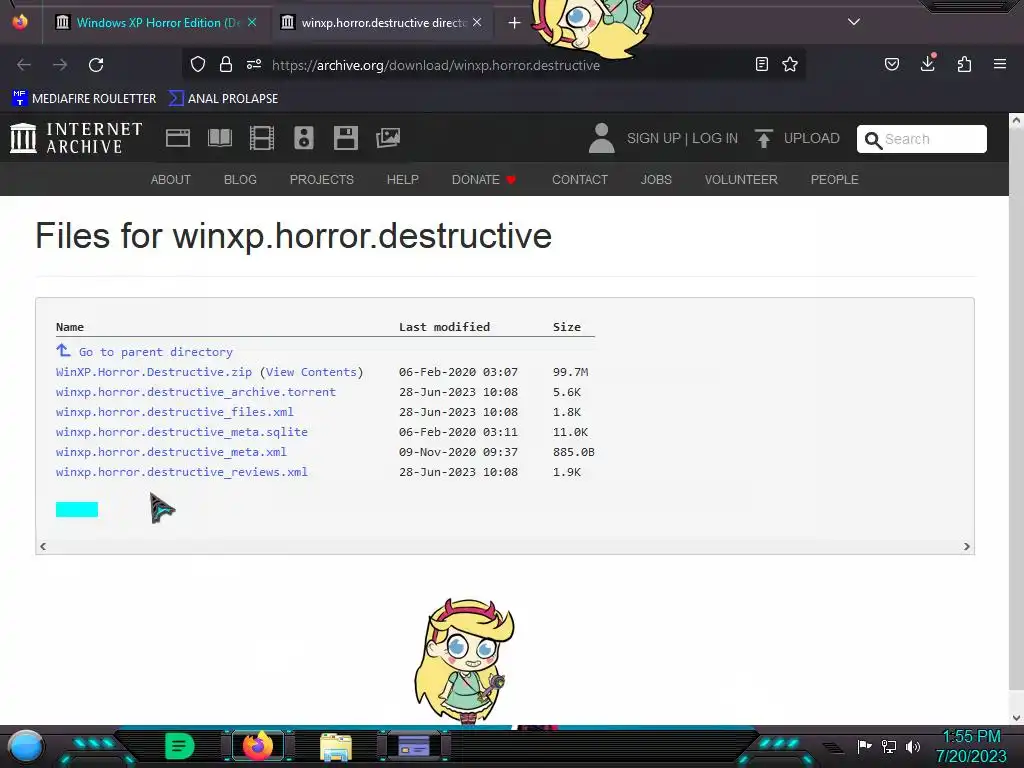Open the BLOG nav item
This screenshot has width=1024, height=768.
240,180
